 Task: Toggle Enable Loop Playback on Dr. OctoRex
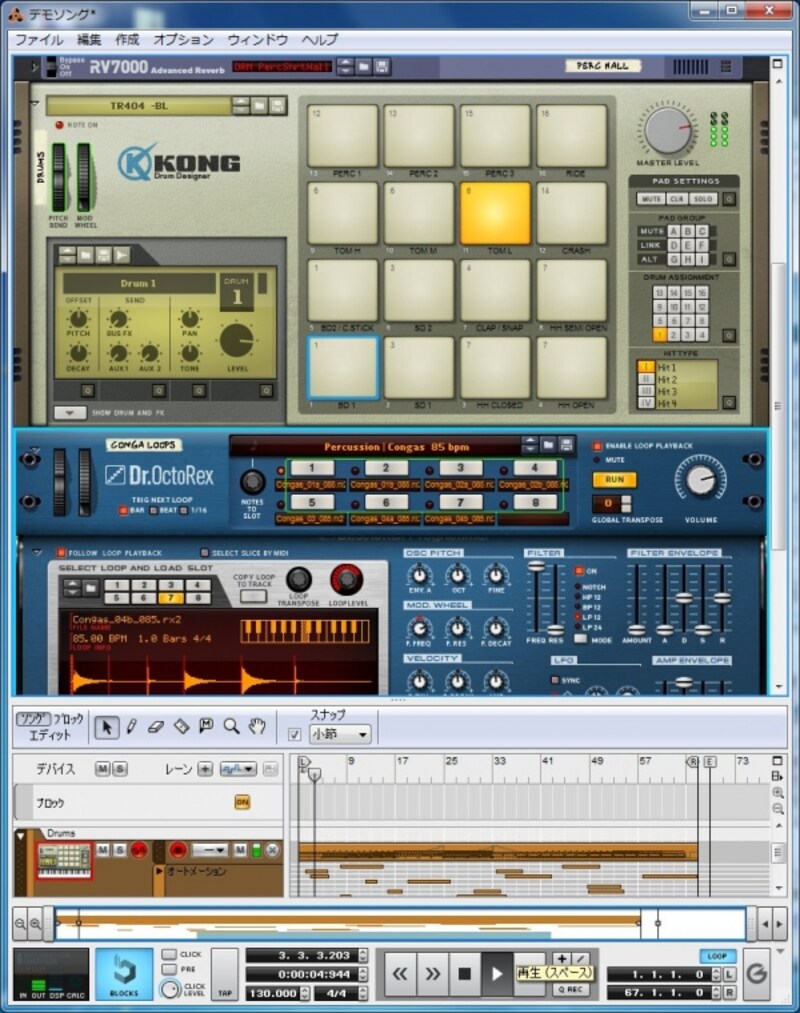[598, 445]
